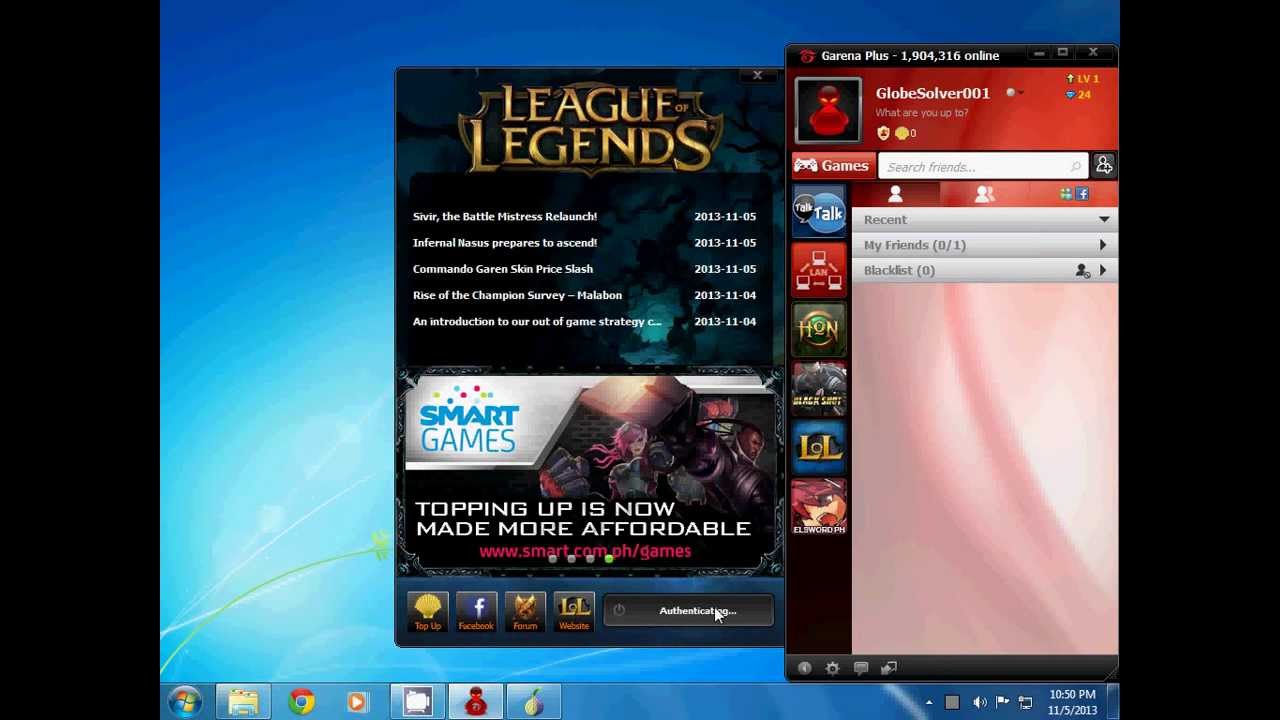Viewport: 1280px width, 720px height.
Task: Click the blacklist user icon in Blacklist row
Action: [1082, 270]
